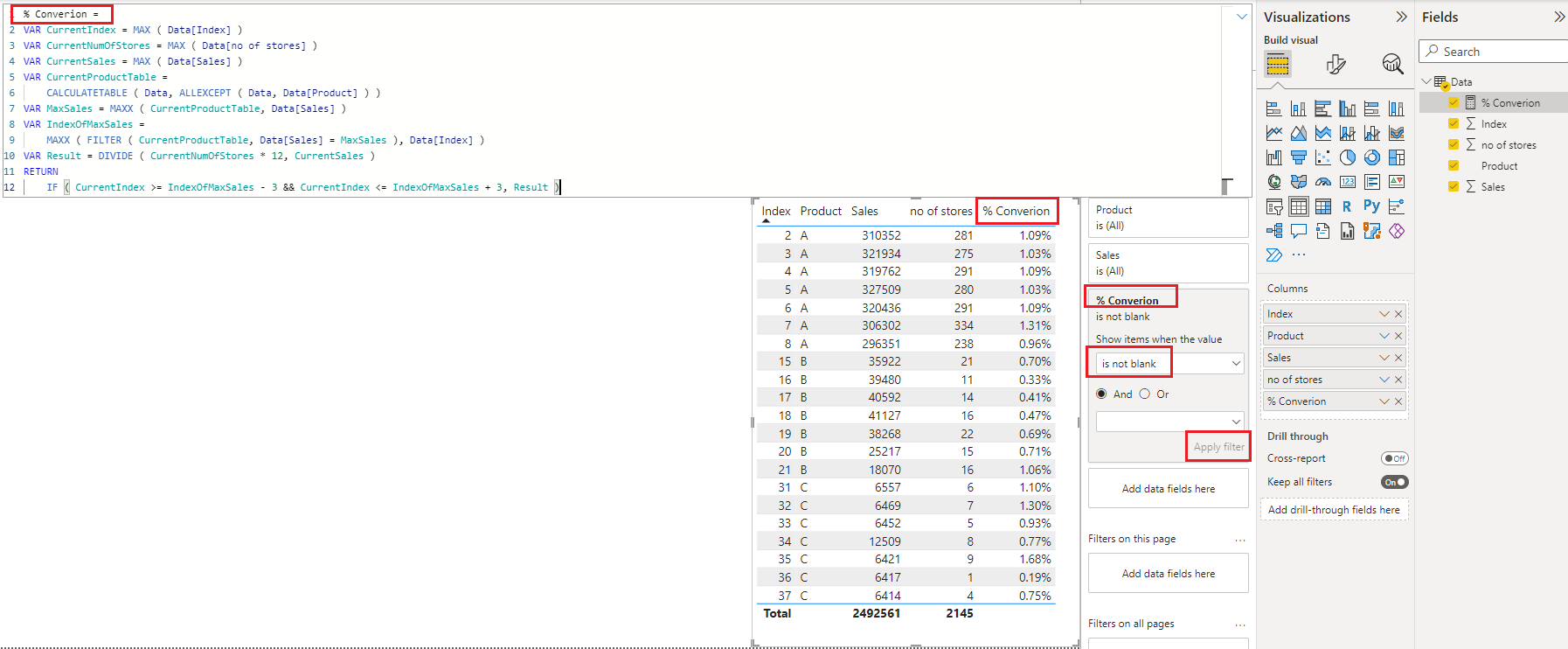1568x649 pixels.
Task: Collapse the Fields pane
Action: (x=1559, y=17)
